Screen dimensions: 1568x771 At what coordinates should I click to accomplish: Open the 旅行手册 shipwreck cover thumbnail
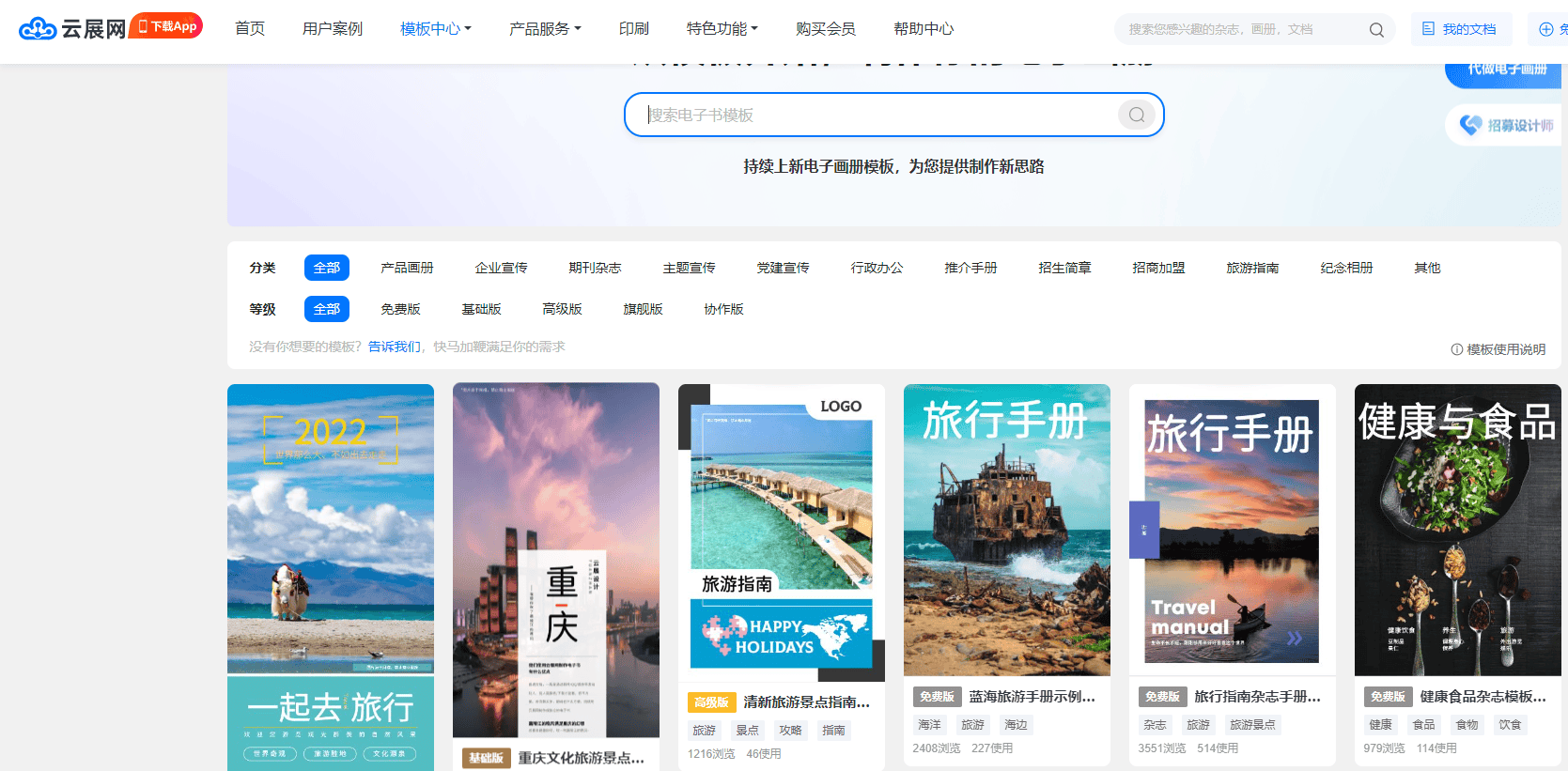pyautogui.click(x=1007, y=530)
